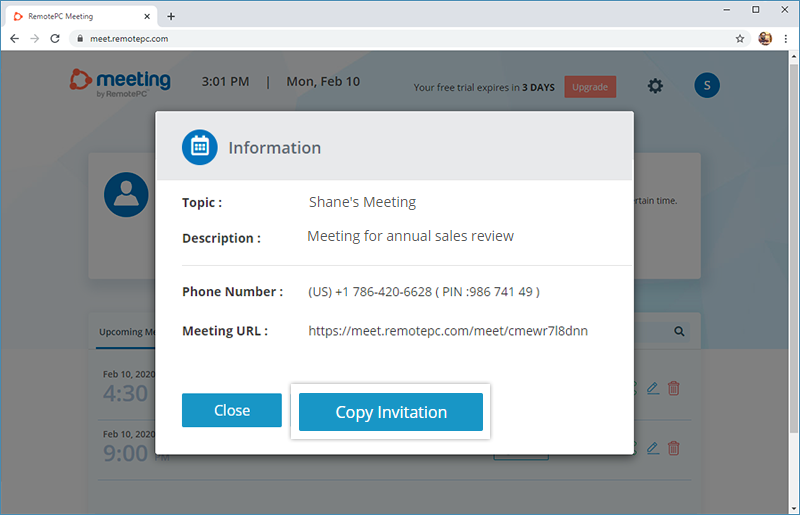Click the Upgrade button
This screenshot has width=800, height=515.
click(x=590, y=87)
